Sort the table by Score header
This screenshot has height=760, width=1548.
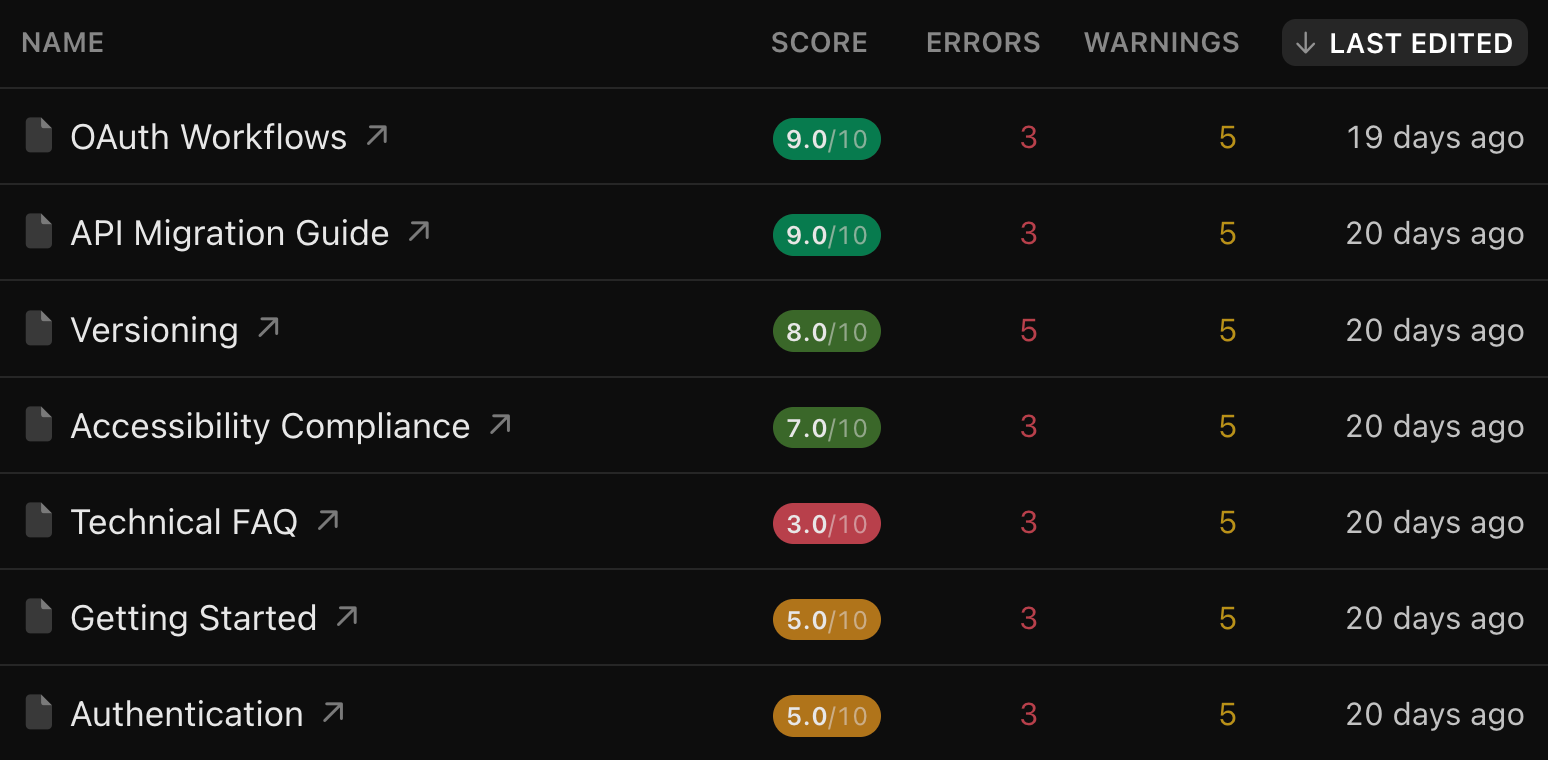point(819,43)
